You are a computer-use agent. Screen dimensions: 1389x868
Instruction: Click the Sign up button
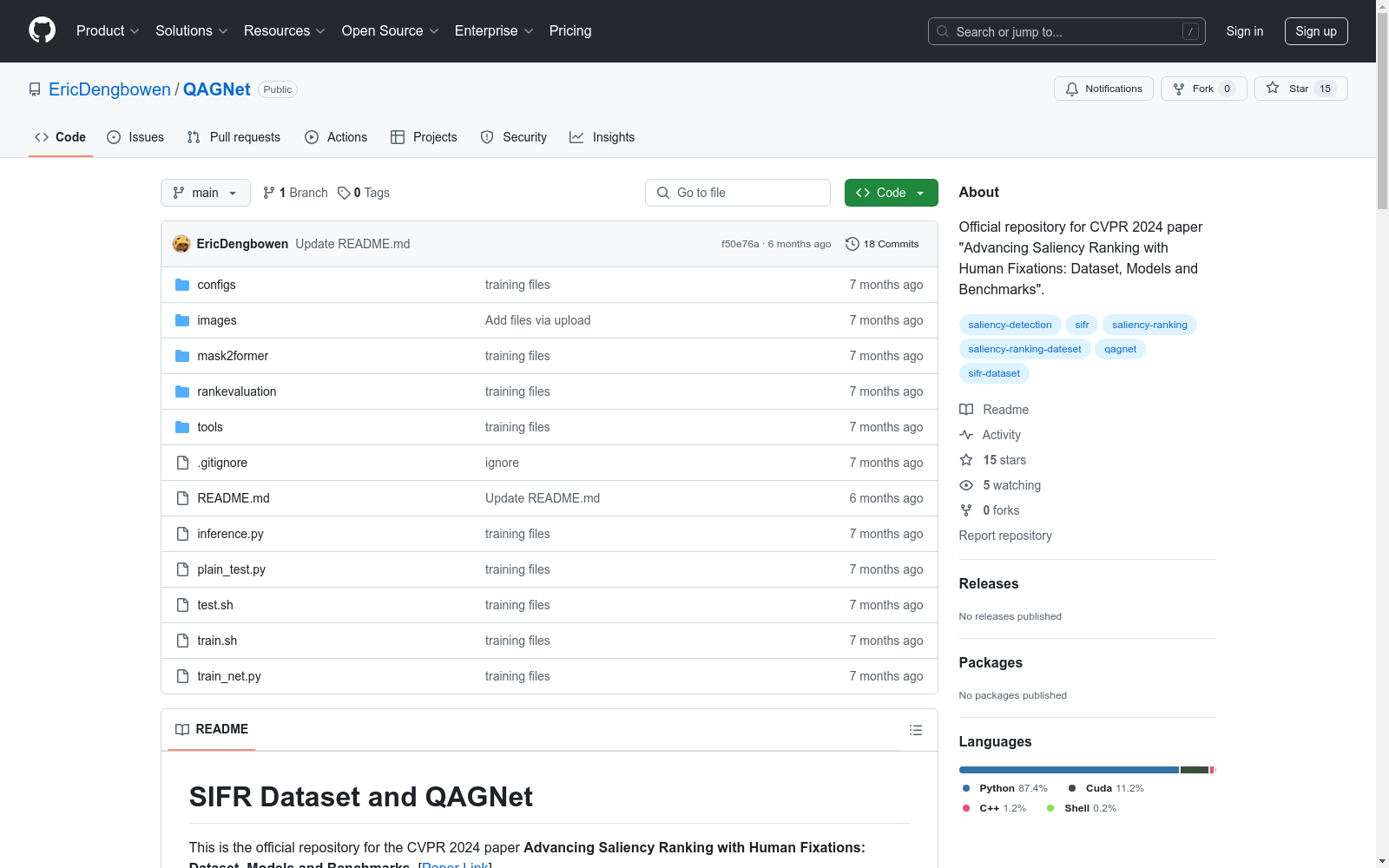(1316, 31)
